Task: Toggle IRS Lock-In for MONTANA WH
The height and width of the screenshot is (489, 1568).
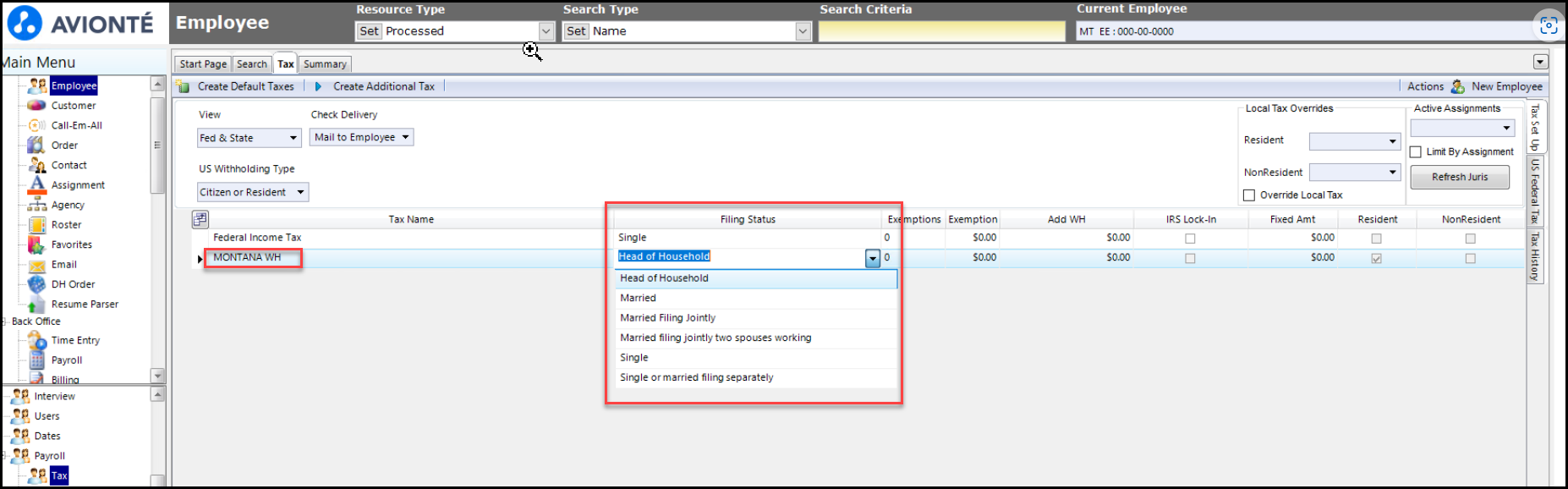Action: tap(1190, 258)
